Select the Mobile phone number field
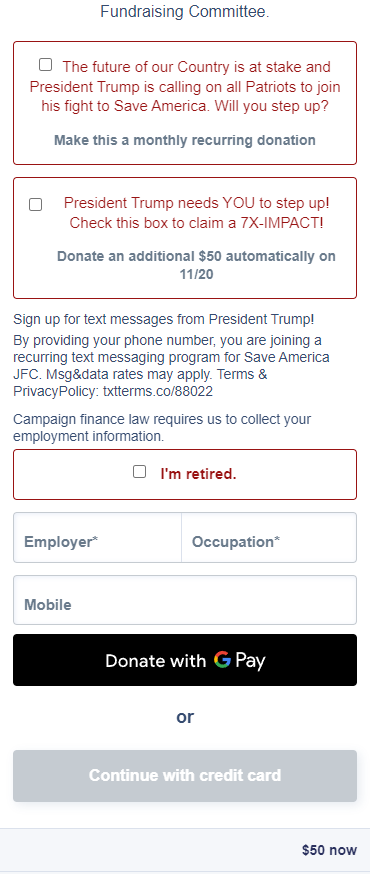370x874 pixels. (x=185, y=600)
